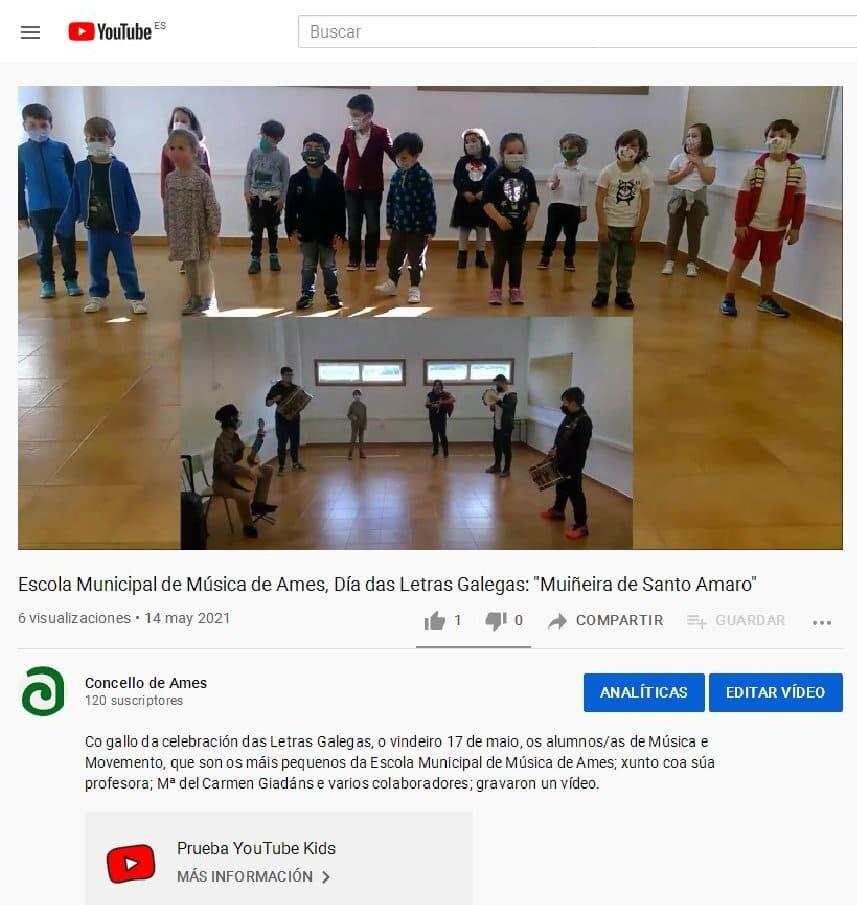Viewport: 857px width, 905px height.
Task: Open Prueba YouTube Kids promo
Action: click(x=279, y=859)
